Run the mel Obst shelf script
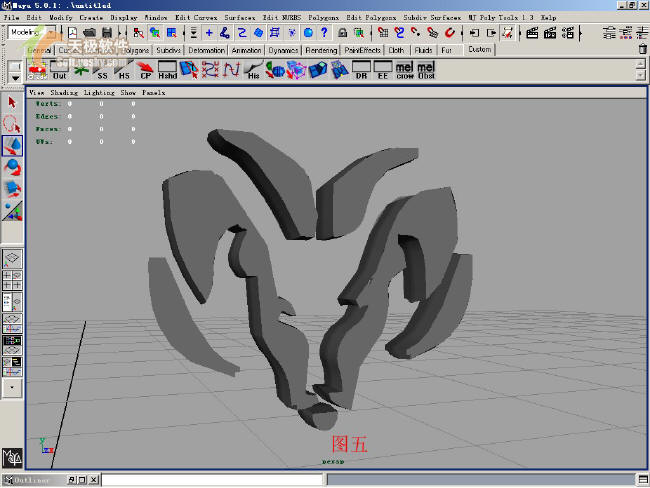Image resolution: width=650 pixels, height=488 pixels. pyautogui.click(x=427, y=71)
